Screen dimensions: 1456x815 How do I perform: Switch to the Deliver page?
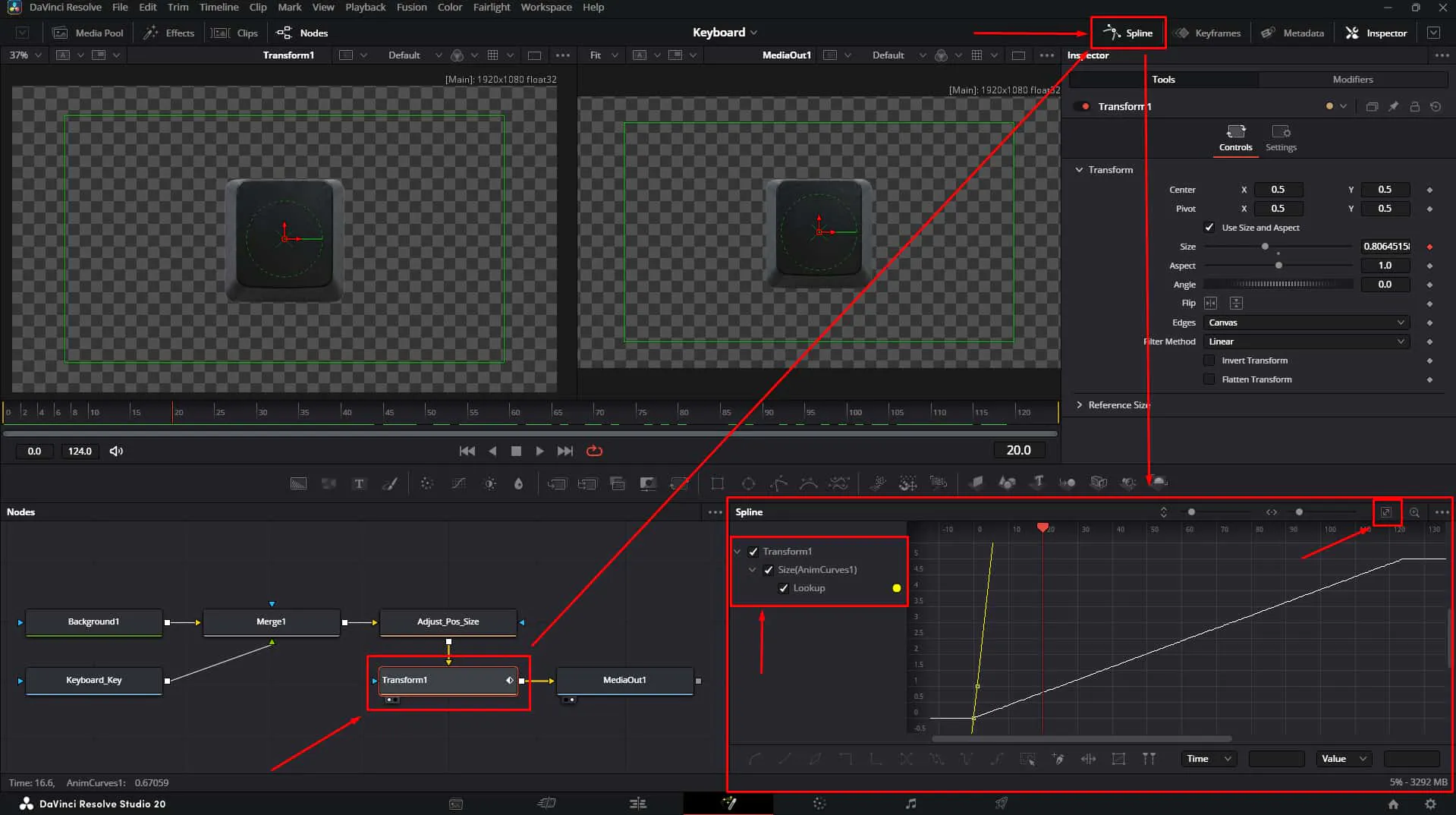pyautogui.click(x=1002, y=804)
